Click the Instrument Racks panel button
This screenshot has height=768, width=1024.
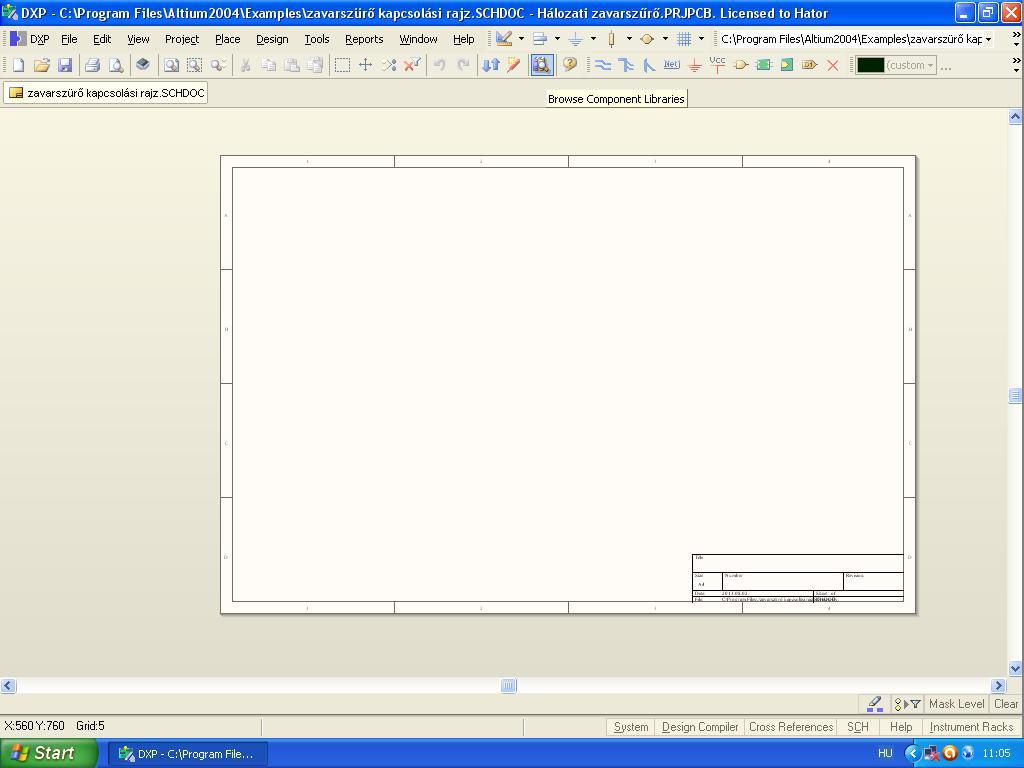[x=971, y=727]
